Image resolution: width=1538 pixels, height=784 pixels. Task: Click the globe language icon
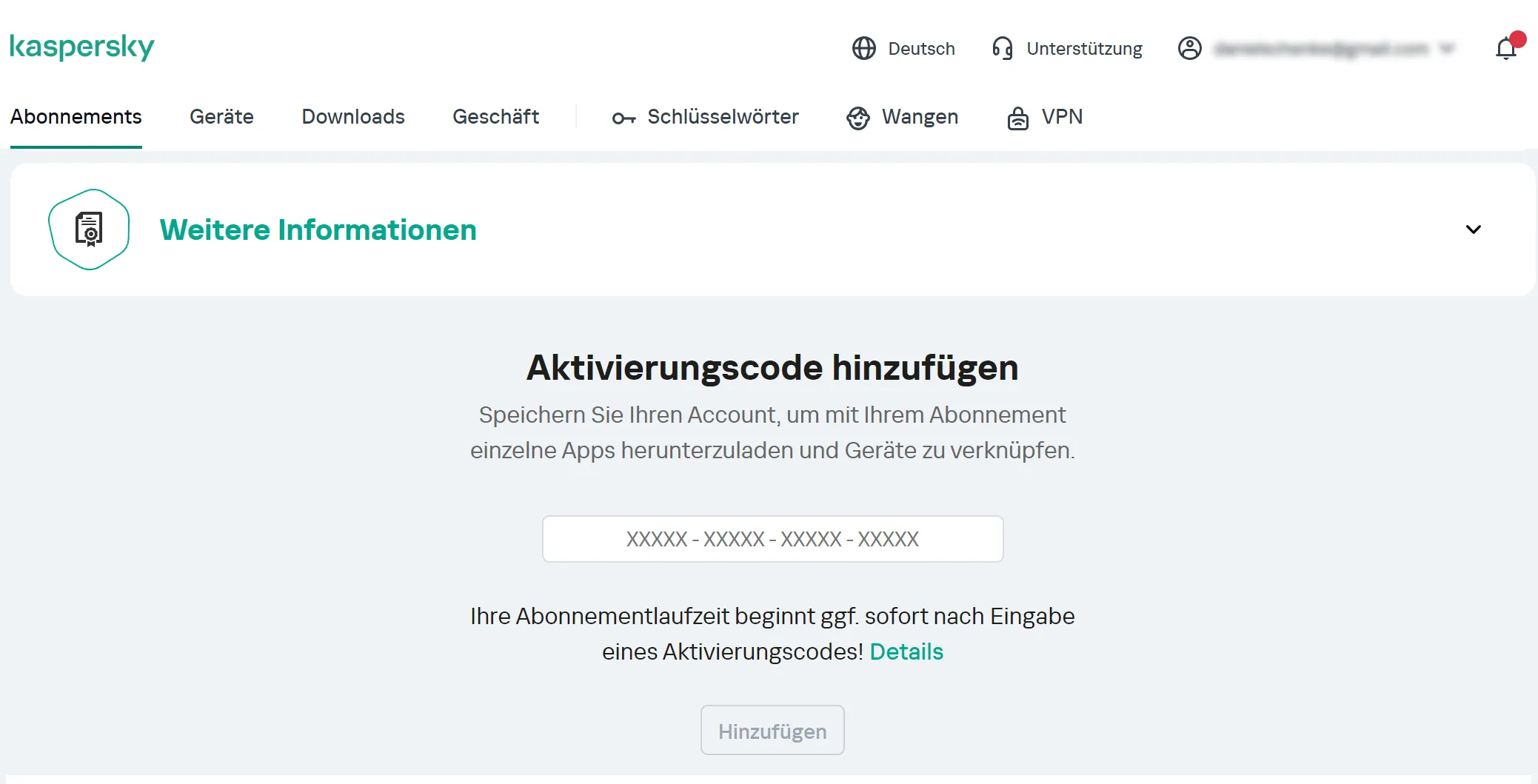863,48
